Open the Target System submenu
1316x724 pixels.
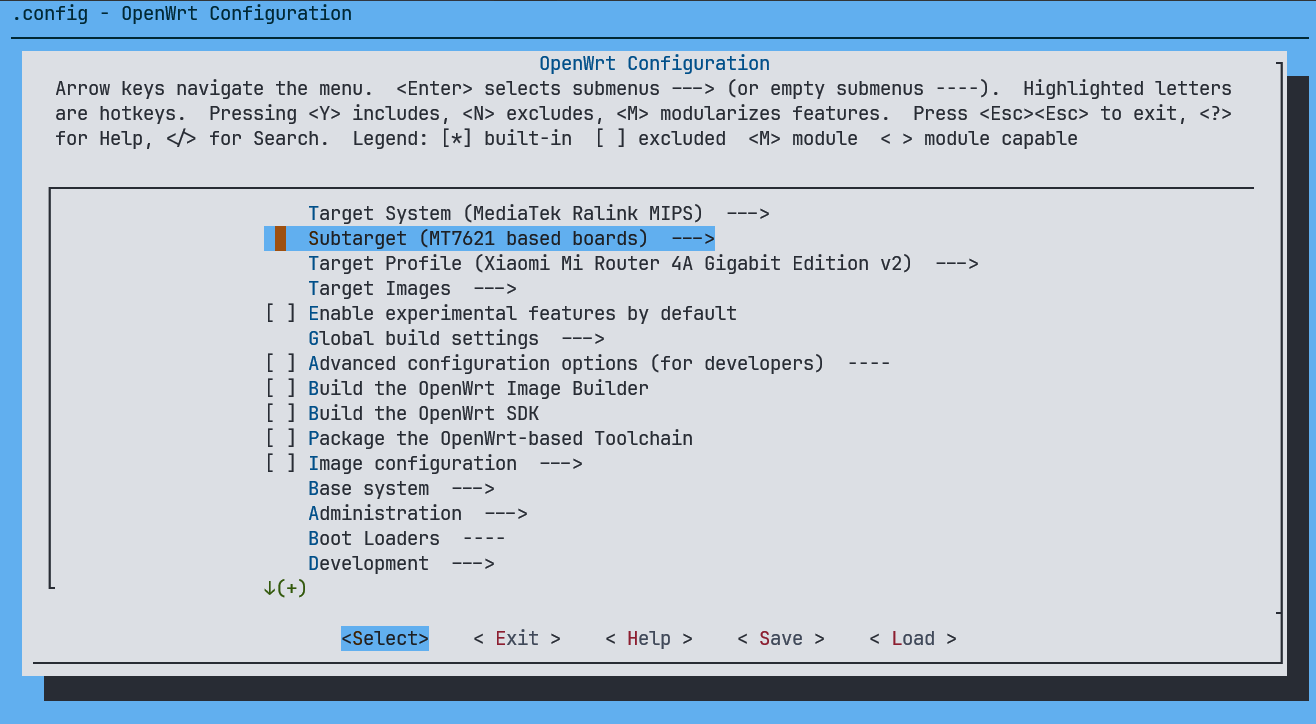(x=537, y=214)
